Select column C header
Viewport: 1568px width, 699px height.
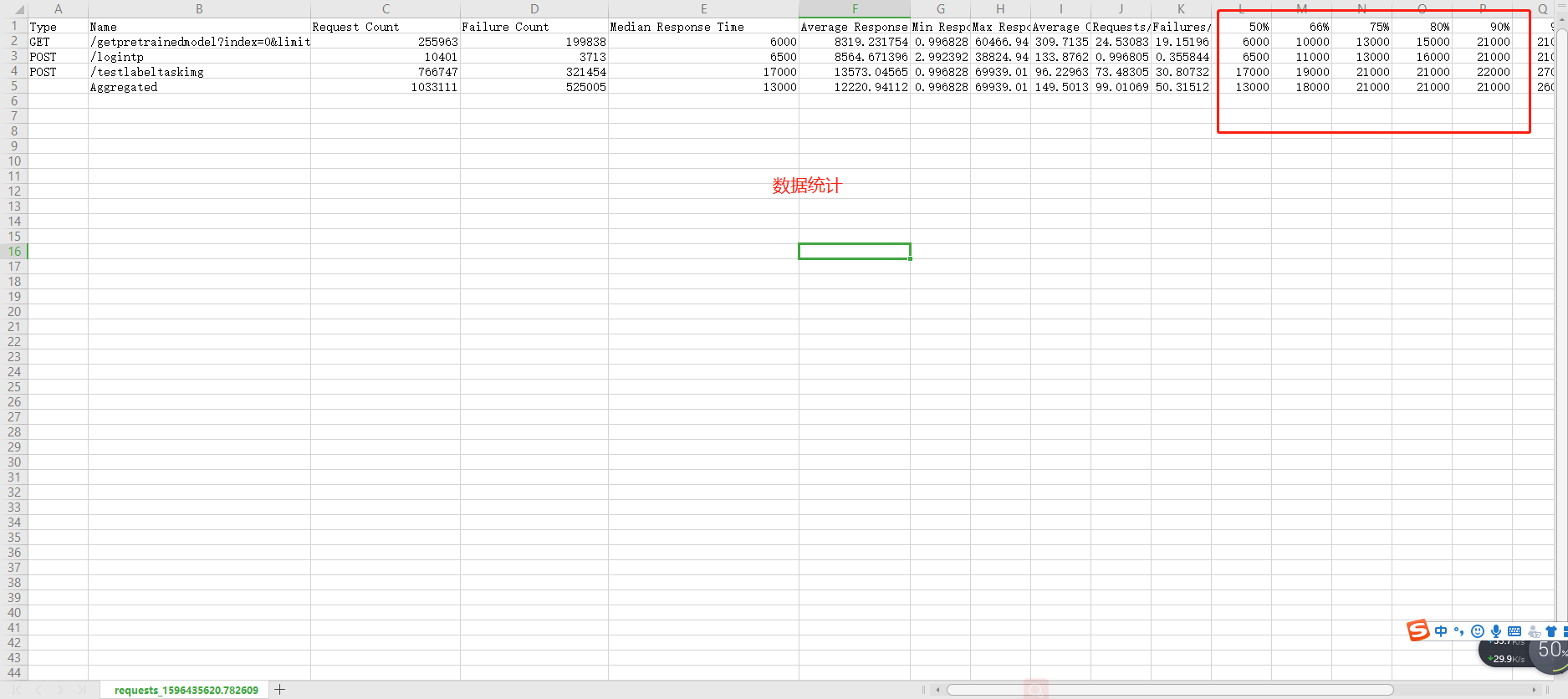tap(386, 9)
